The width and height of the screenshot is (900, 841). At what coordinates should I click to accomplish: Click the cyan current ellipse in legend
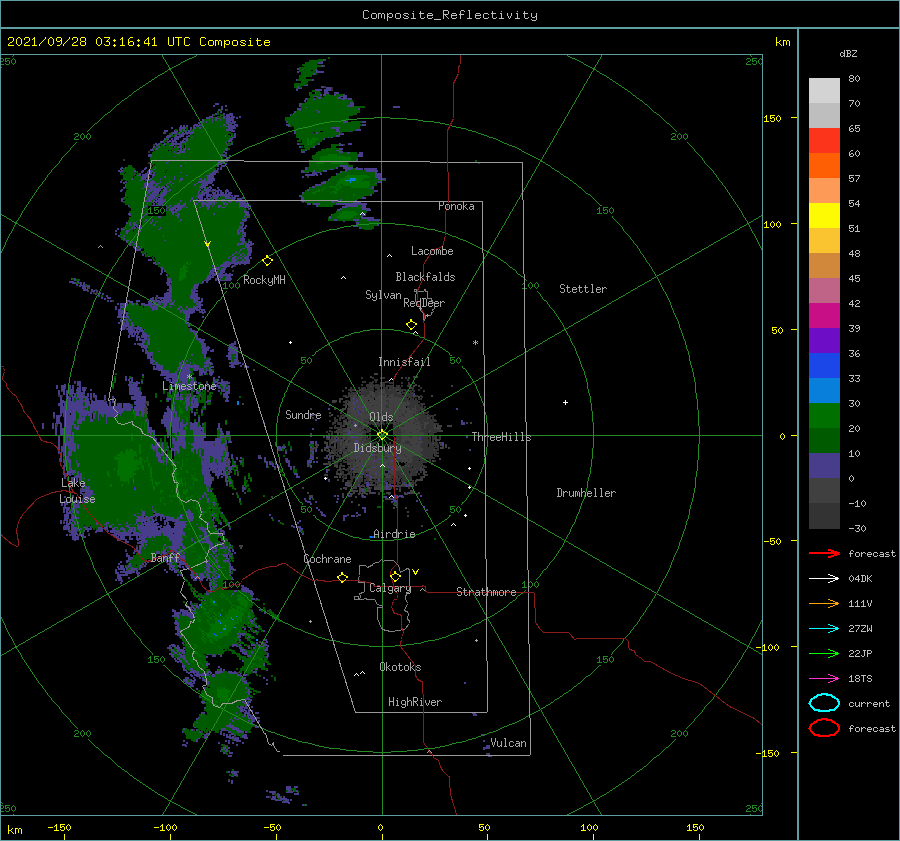824,703
